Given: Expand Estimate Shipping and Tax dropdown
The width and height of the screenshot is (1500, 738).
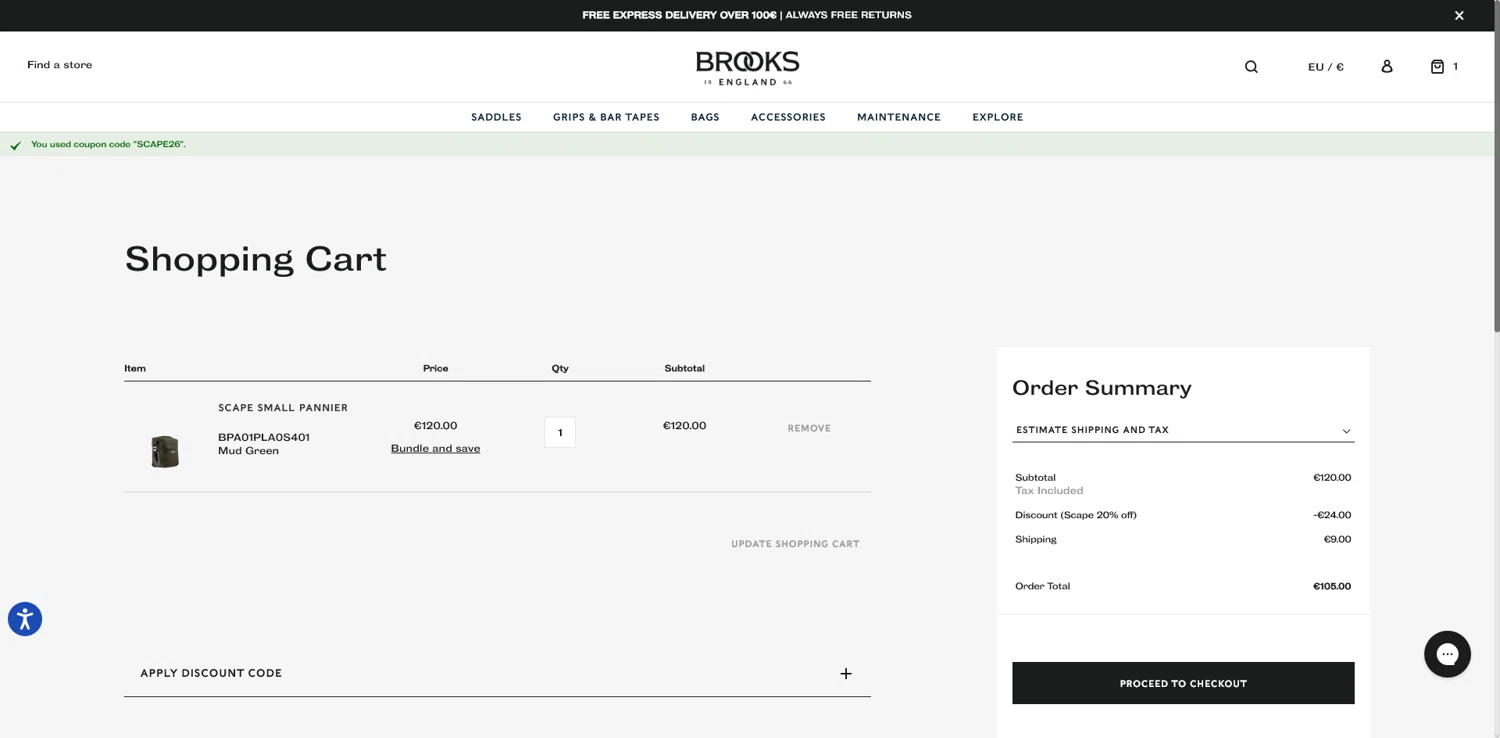Looking at the screenshot, I should click(1183, 430).
